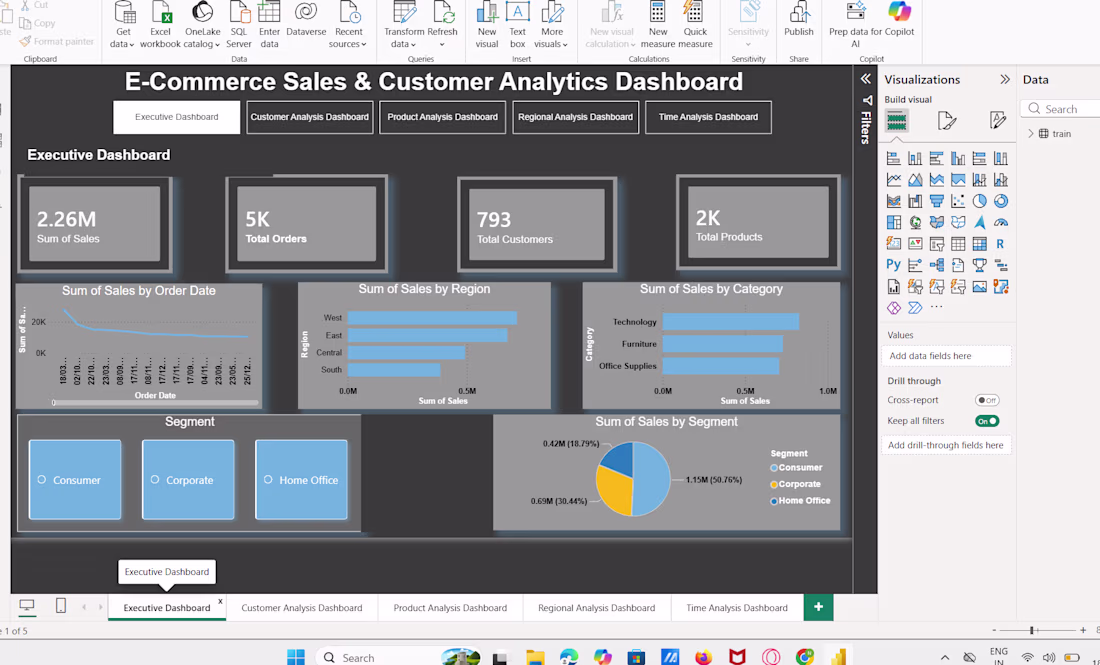Add a decomposition tree visual
This screenshot has width=1100, height=665.
937,265
